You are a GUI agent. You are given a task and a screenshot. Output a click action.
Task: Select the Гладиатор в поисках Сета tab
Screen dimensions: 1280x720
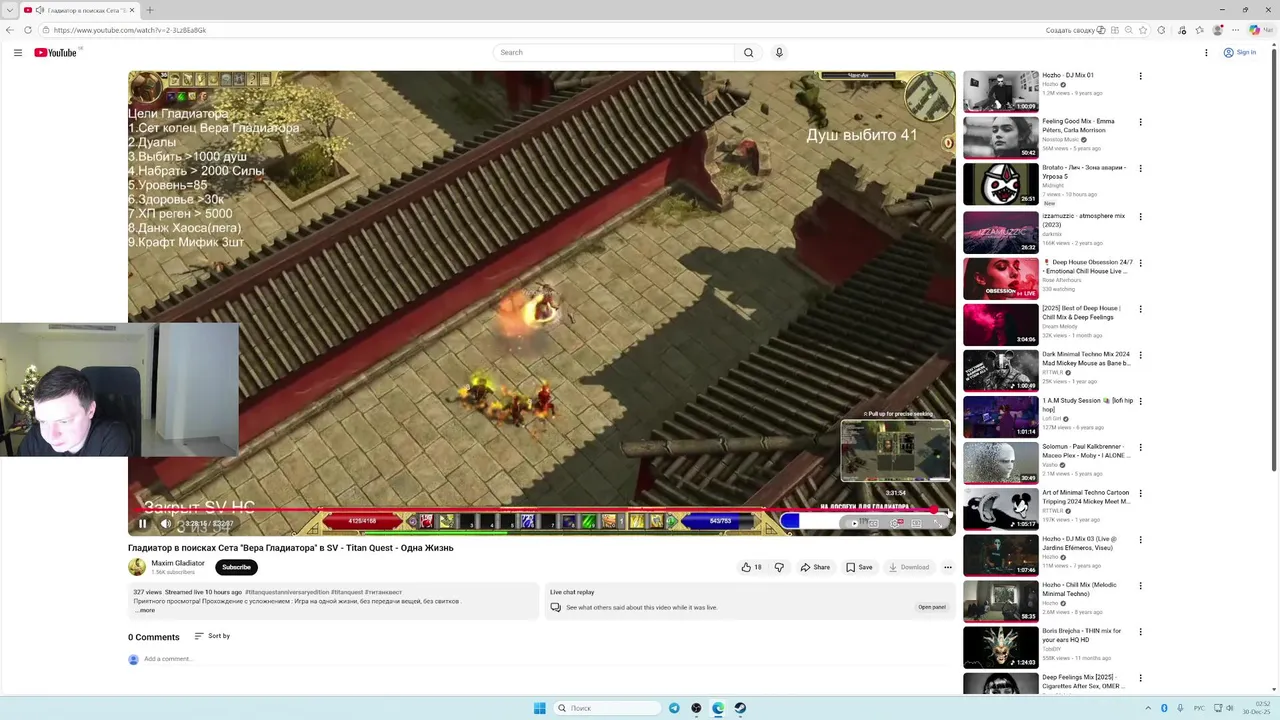tap(79, 10)
